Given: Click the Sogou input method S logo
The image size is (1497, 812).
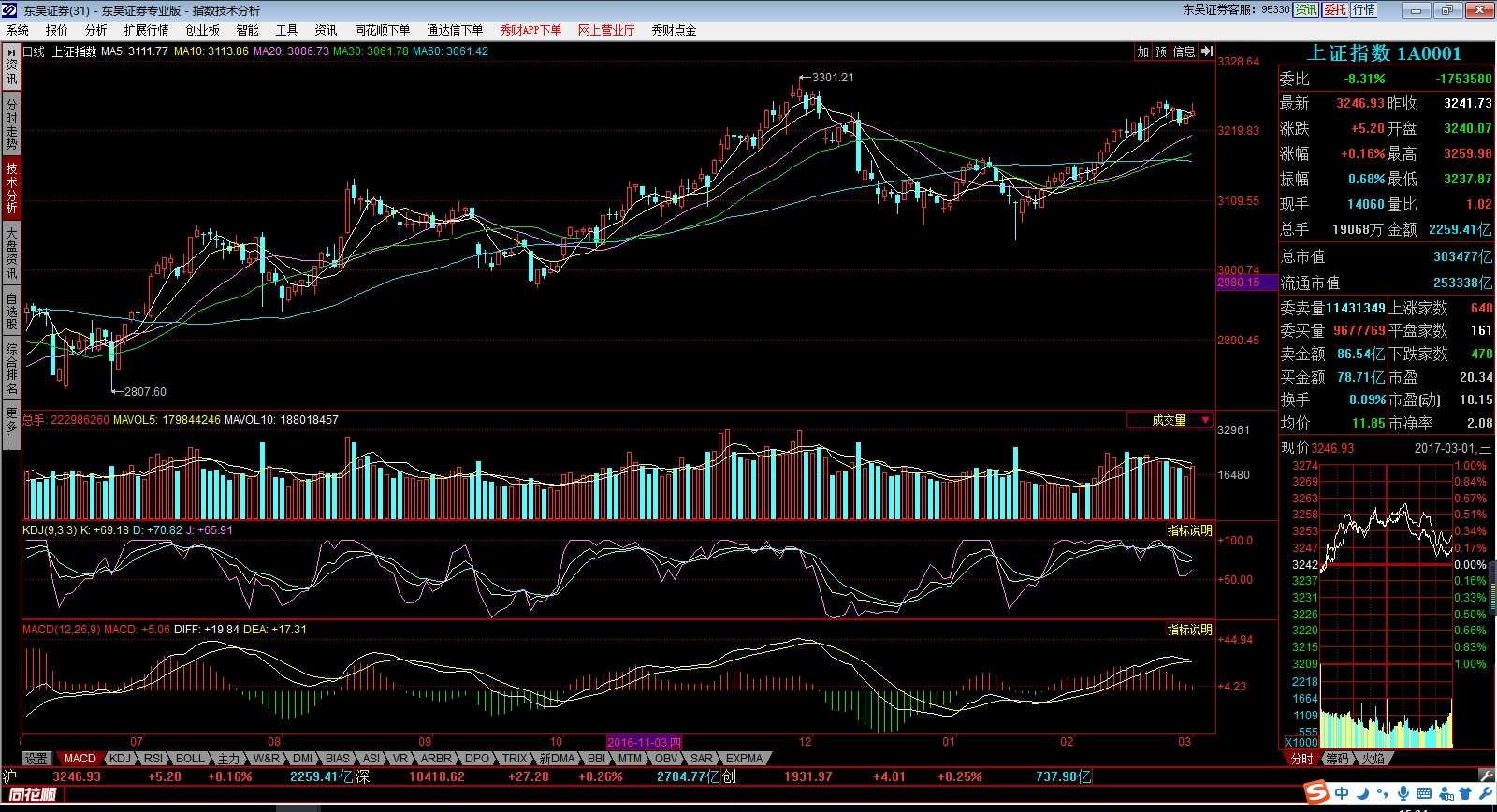Looking at the screenshot, I should (x=1317, y=793).
